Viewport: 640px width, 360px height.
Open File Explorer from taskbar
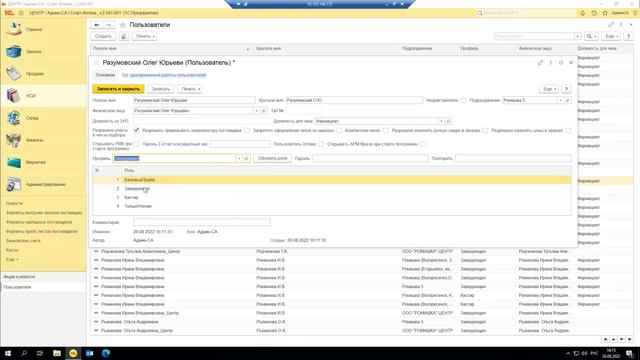pyautogui.click(x=57, y=353)
